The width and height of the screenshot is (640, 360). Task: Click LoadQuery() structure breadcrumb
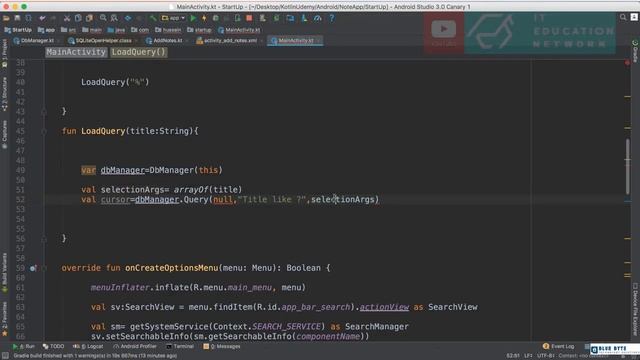click(139, 52)
